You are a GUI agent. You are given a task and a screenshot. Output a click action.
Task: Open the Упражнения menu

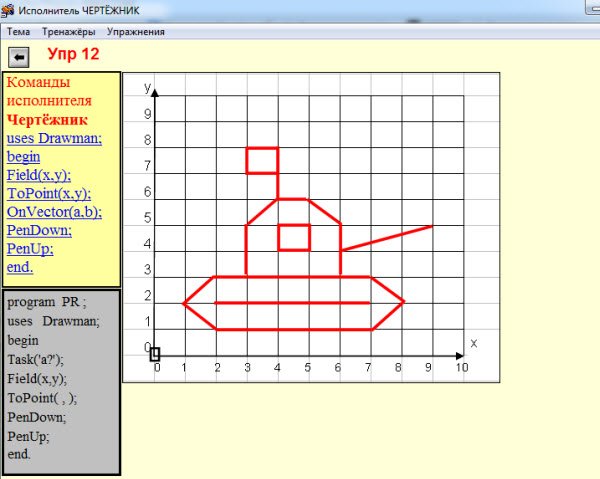(135, 31)
